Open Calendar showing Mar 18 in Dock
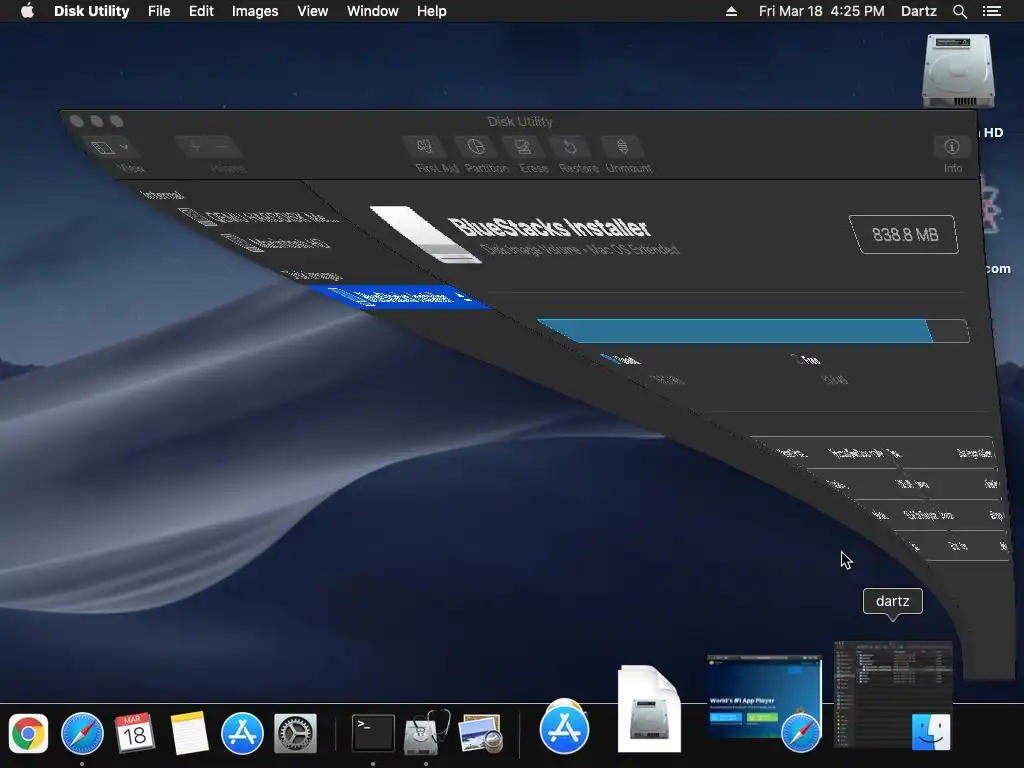This screenshot has width=1024, height=768. 135,733
